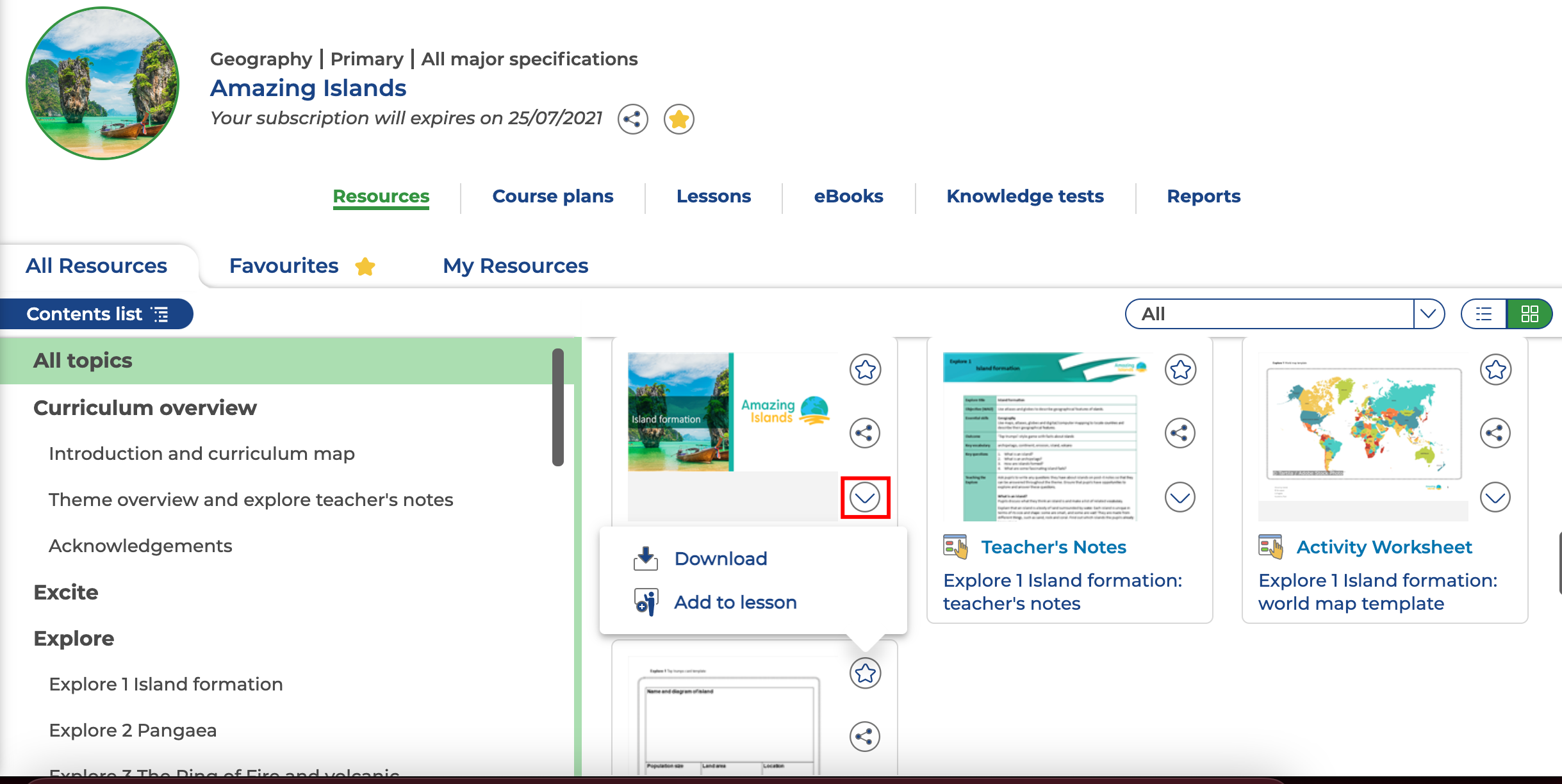Image resolution: width=1562 pixels, height=784 pixels.
Task: Click the contents list scrollbar thumb
Action: (557, 407)
